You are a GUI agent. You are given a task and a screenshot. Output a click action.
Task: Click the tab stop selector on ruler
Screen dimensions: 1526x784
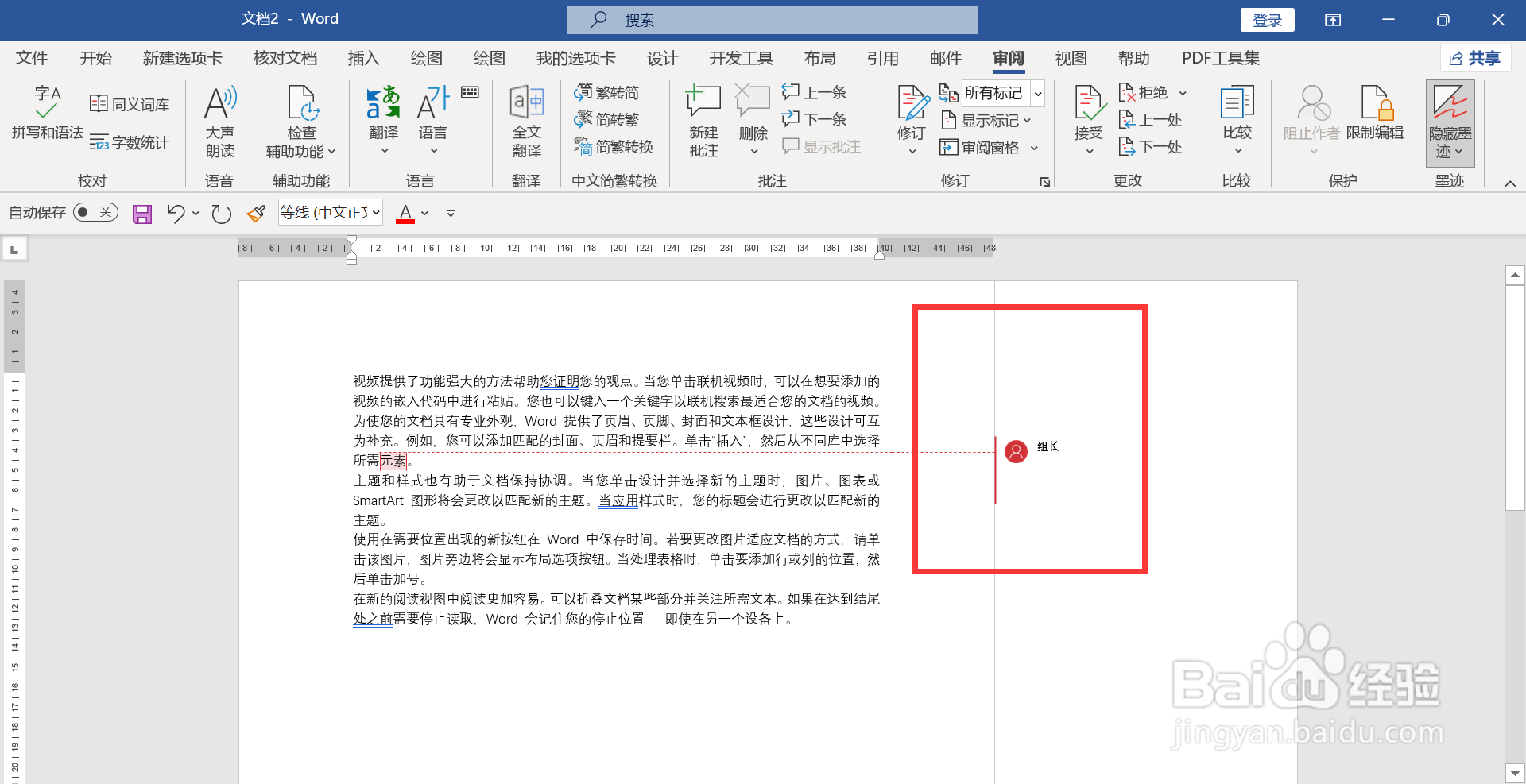point(14,249)
